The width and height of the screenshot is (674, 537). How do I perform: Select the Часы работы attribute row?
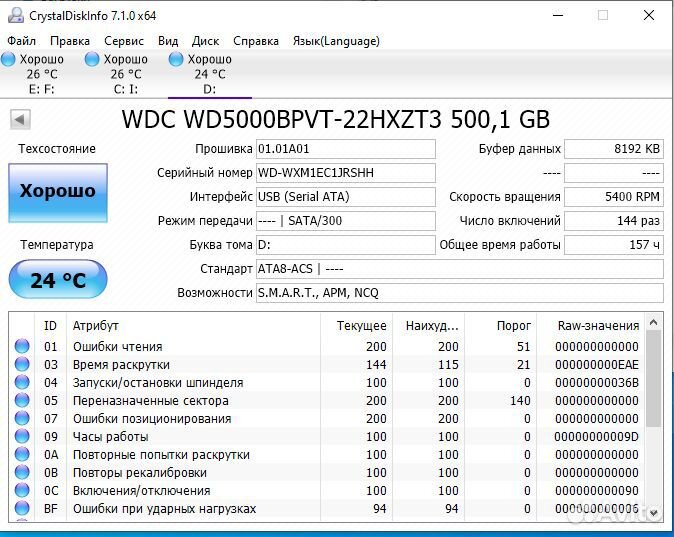(x=328, y=437)
